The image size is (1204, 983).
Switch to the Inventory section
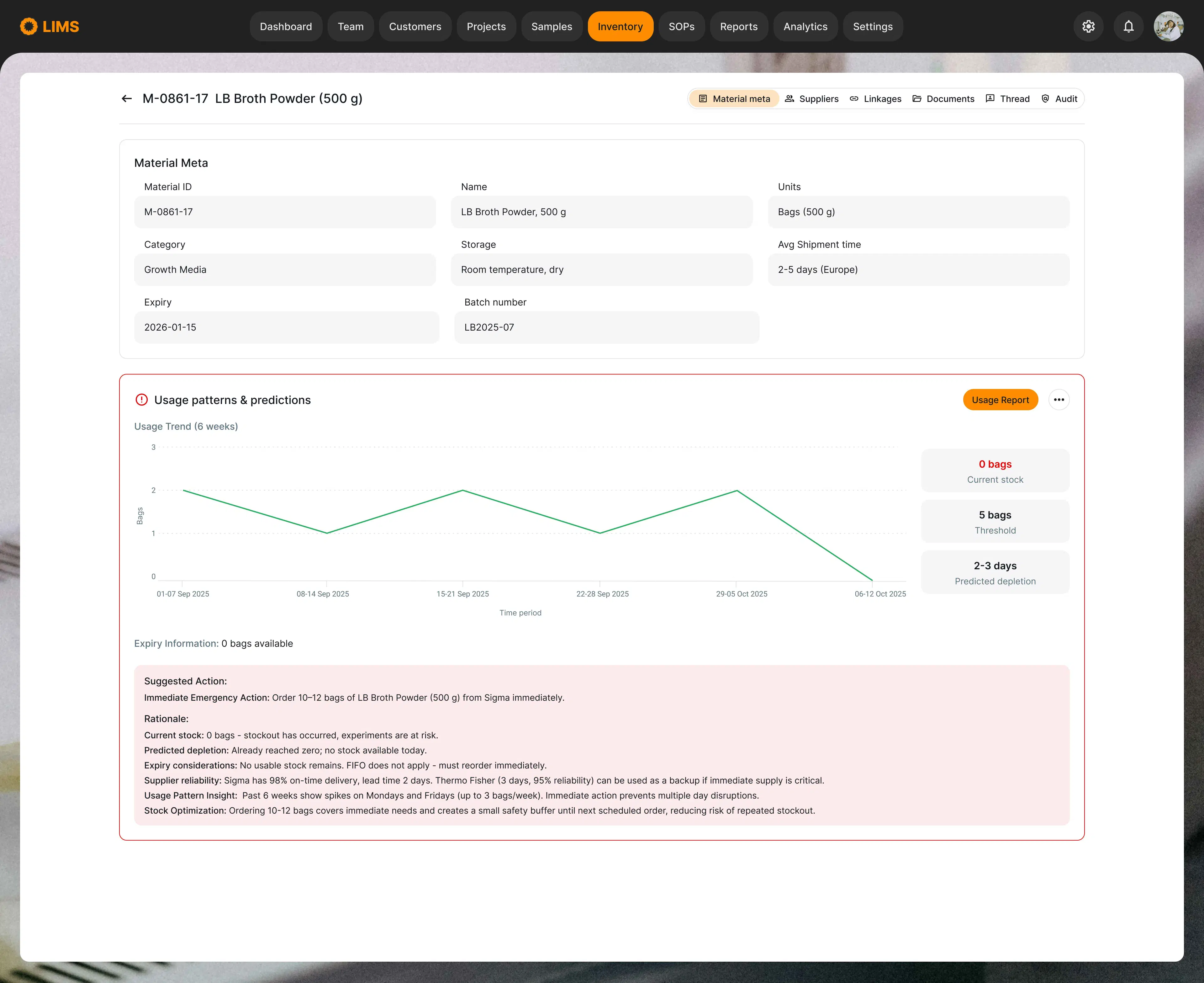point(620,26)
